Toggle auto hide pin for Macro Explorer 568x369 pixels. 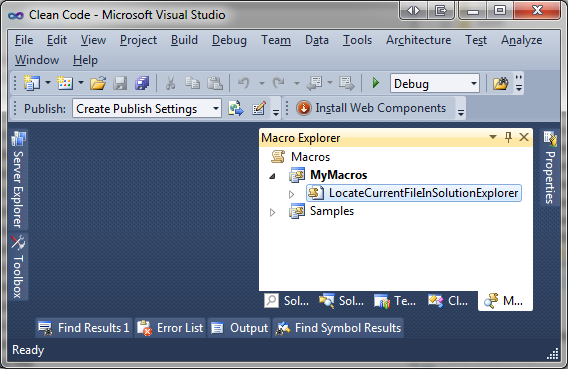click(508, 137)
